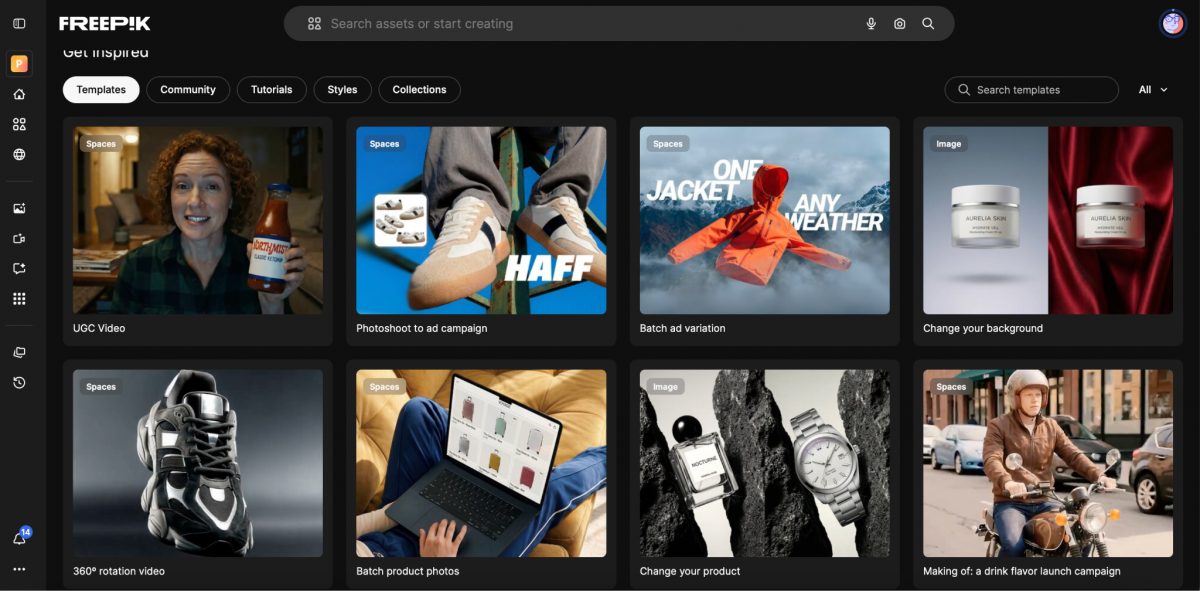Open the three-dot more menu in sidebar
Viewport: 1200px width, 591px height.
[x=19, y=569]
